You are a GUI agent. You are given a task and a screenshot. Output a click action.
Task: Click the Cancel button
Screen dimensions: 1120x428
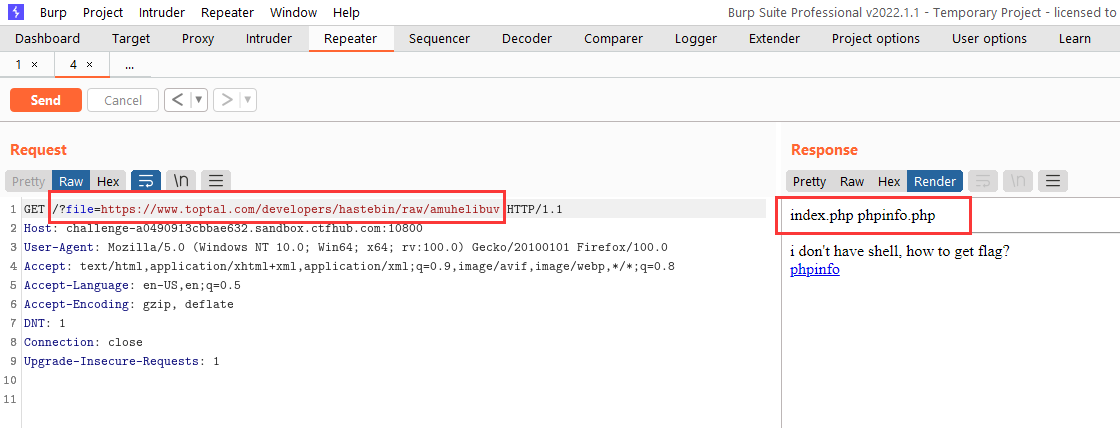click(123, 100)
